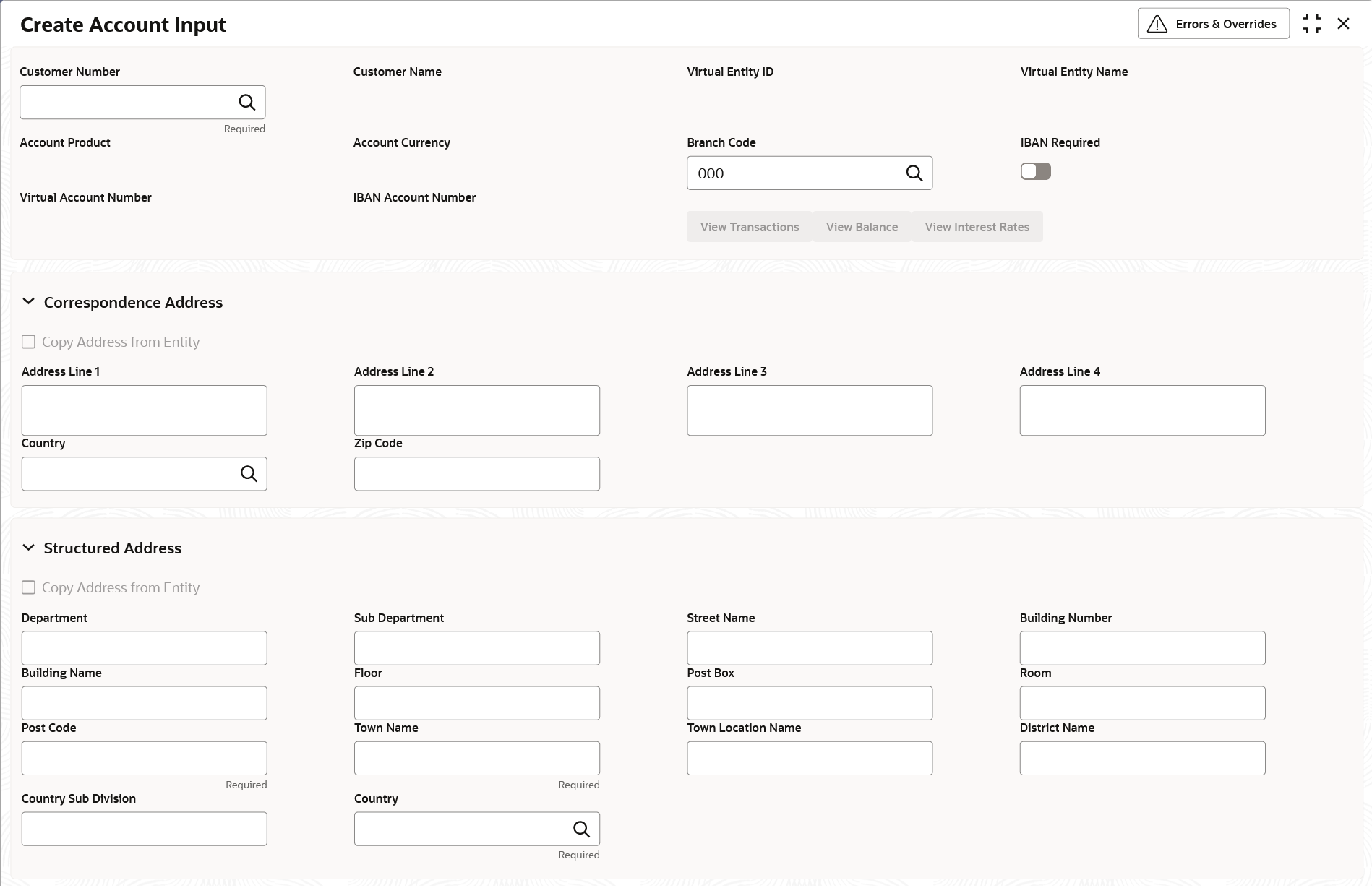
Task: Click the View Interest Rates button
Action: point(977,227)
